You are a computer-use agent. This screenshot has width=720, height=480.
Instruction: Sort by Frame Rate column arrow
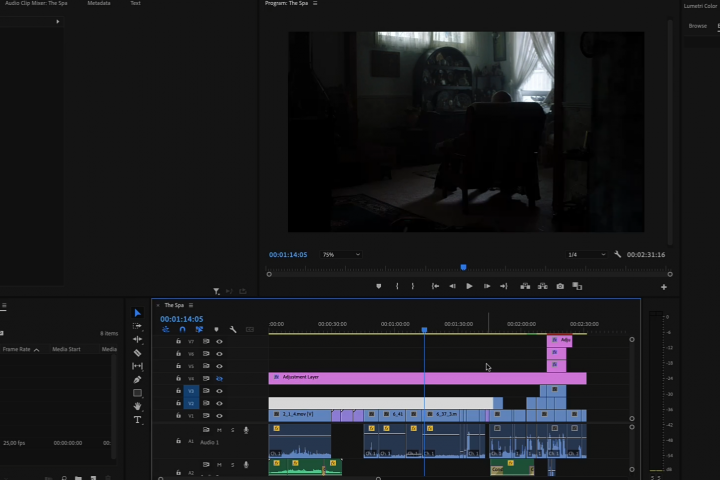point(37,350)
